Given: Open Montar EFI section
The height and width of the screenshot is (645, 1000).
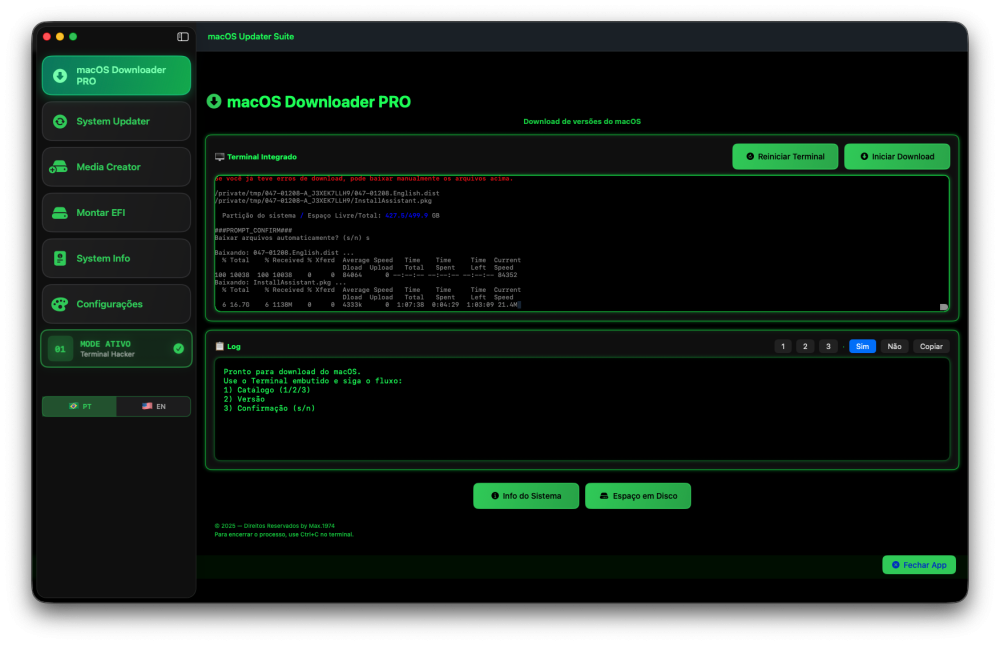Looking at the screenshot, I should tap(116, 212).
